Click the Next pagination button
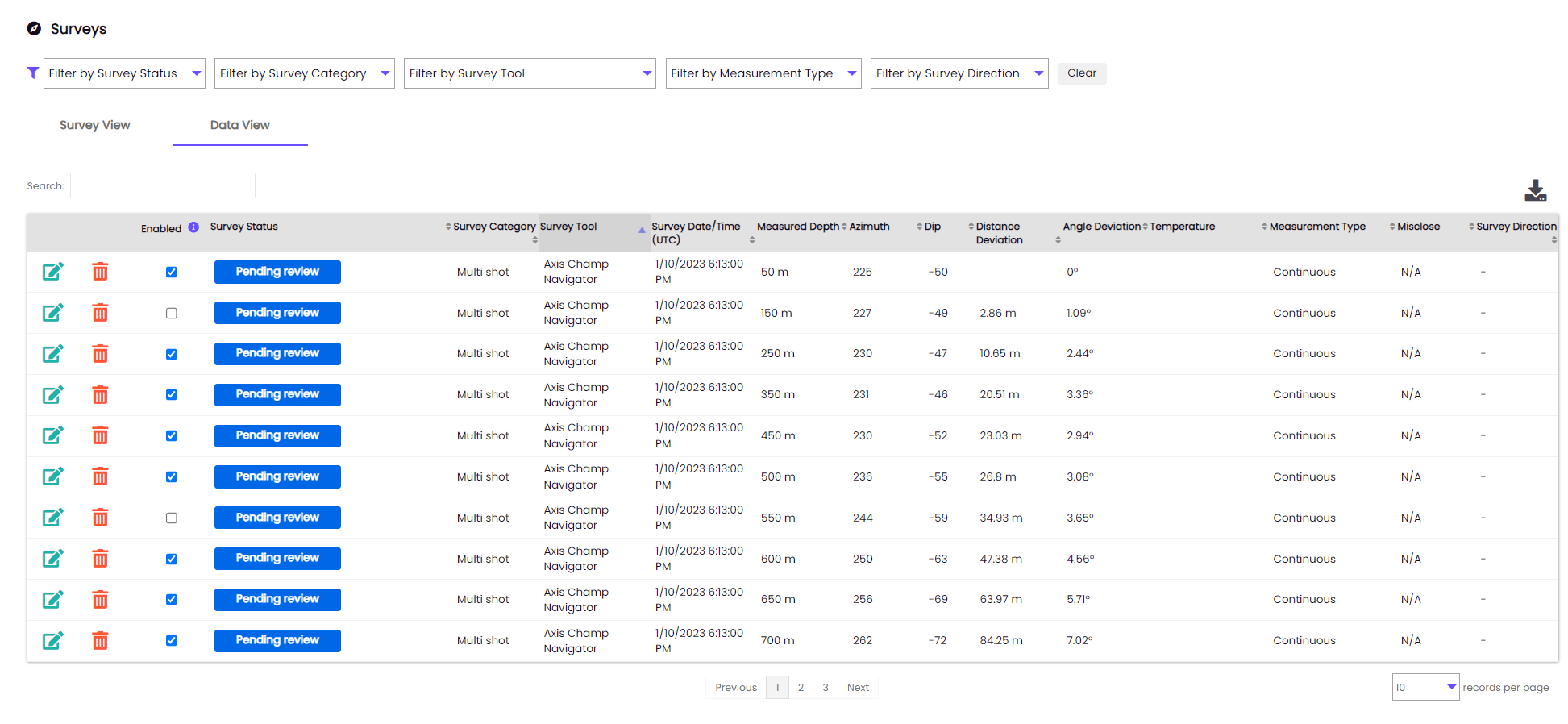The image size is (1568, 724). click(858, 687)
